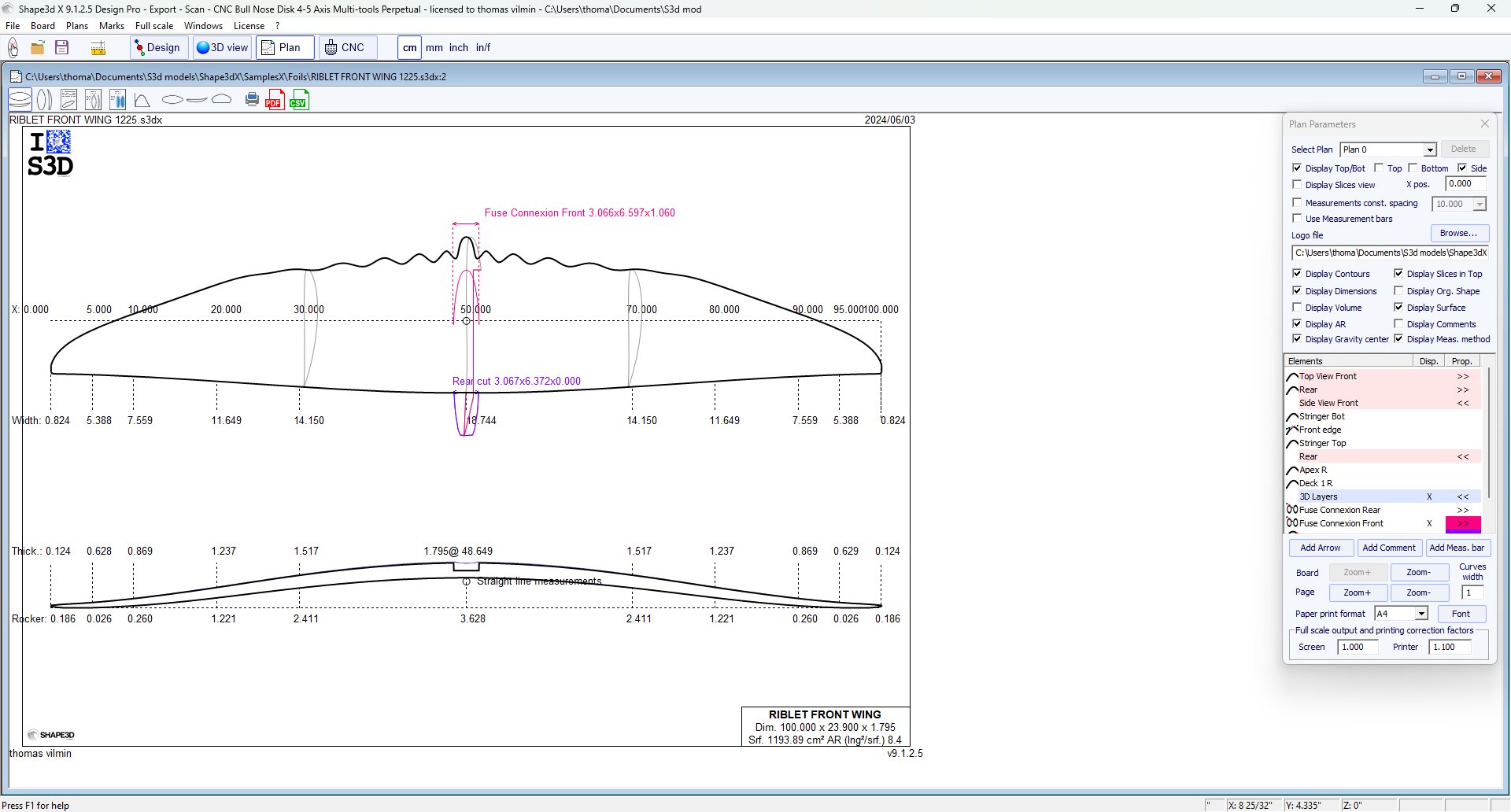Switch units to mm
Viewport: 1511px width, 812px height.
(434, 47)
